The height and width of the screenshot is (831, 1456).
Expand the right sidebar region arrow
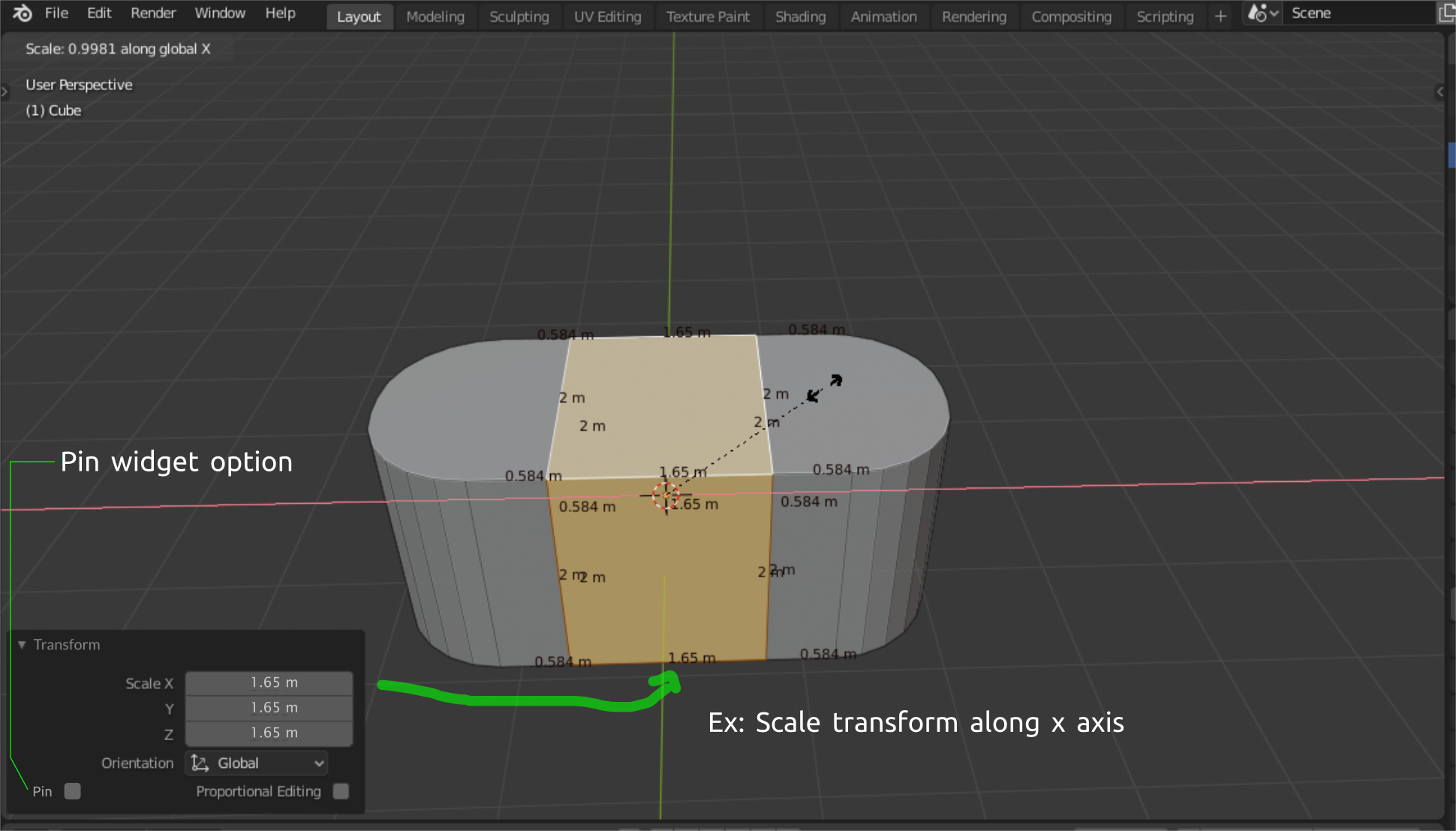[1439, 92]
